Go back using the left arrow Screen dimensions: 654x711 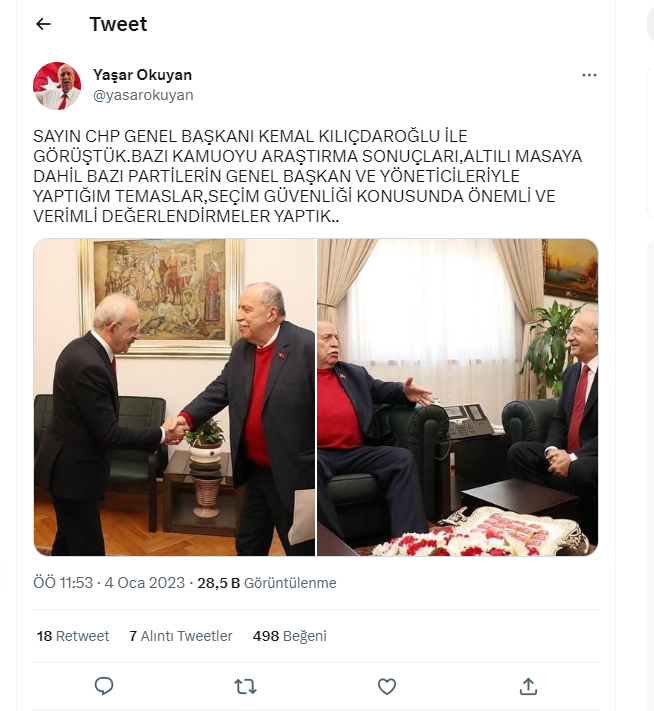[x=43, y=24]
